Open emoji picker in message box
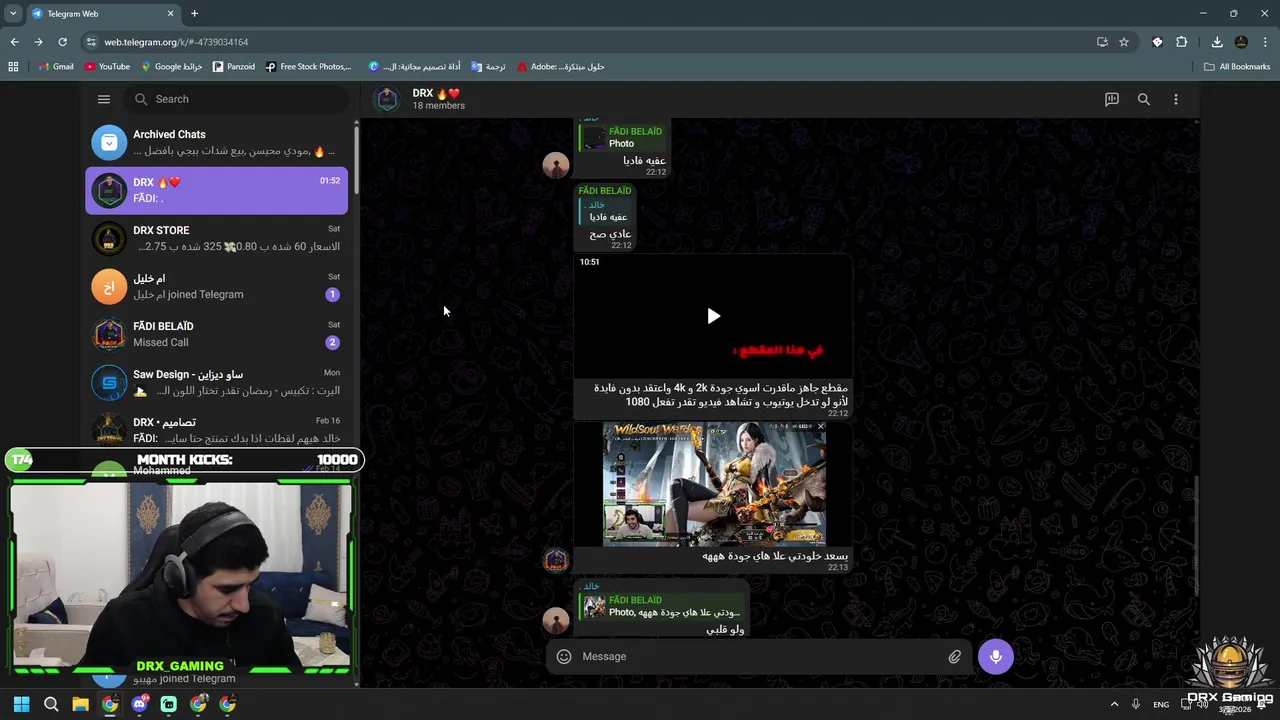 (564, 656)
